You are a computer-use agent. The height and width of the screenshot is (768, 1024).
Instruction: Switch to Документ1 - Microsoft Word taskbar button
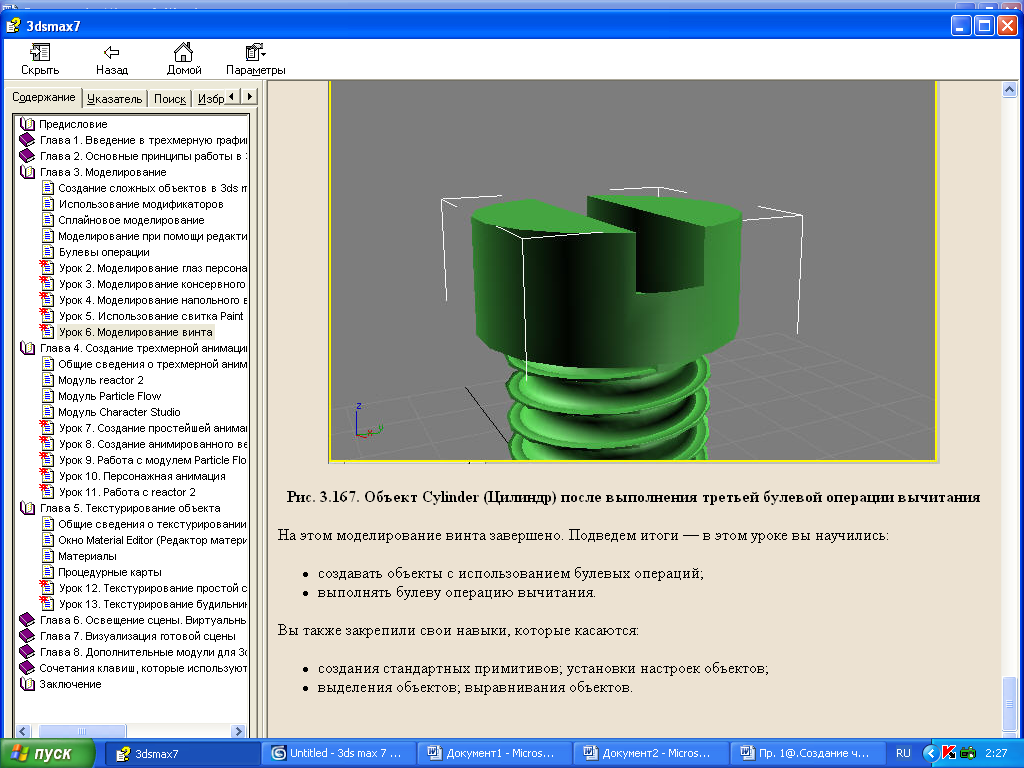point(494,753)
